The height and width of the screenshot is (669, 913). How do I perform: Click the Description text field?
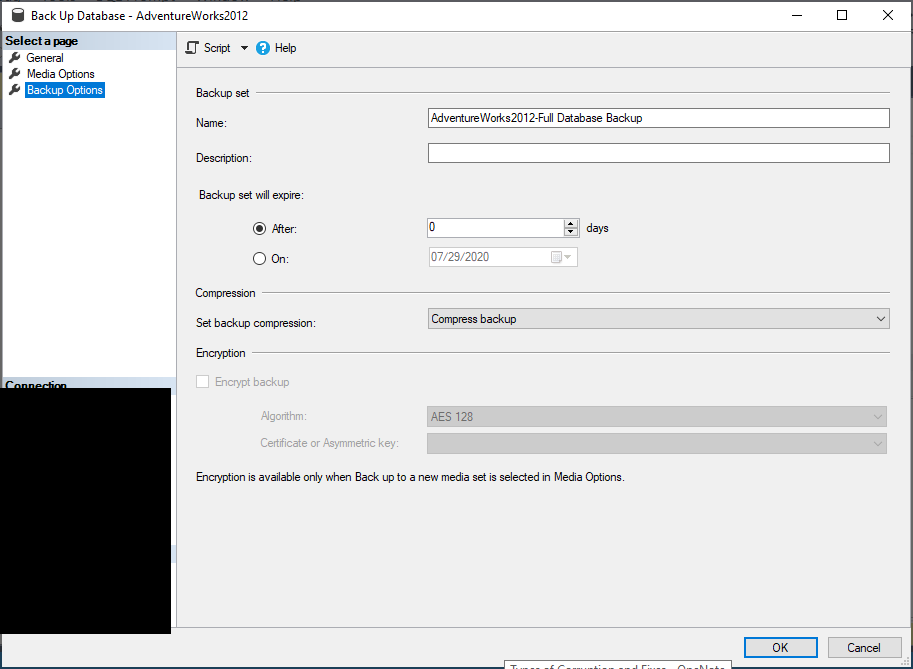pos(659,153)
